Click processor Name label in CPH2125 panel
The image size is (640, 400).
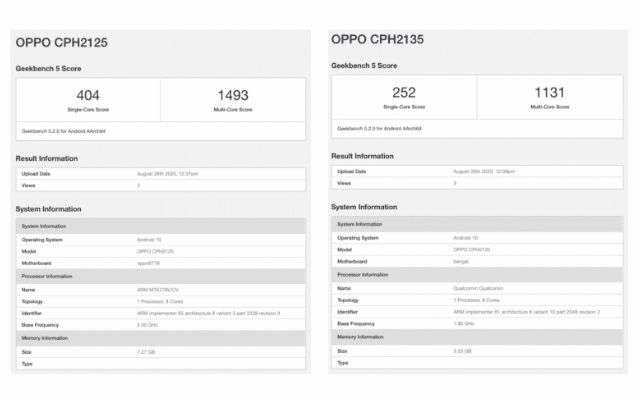[28, 290]
